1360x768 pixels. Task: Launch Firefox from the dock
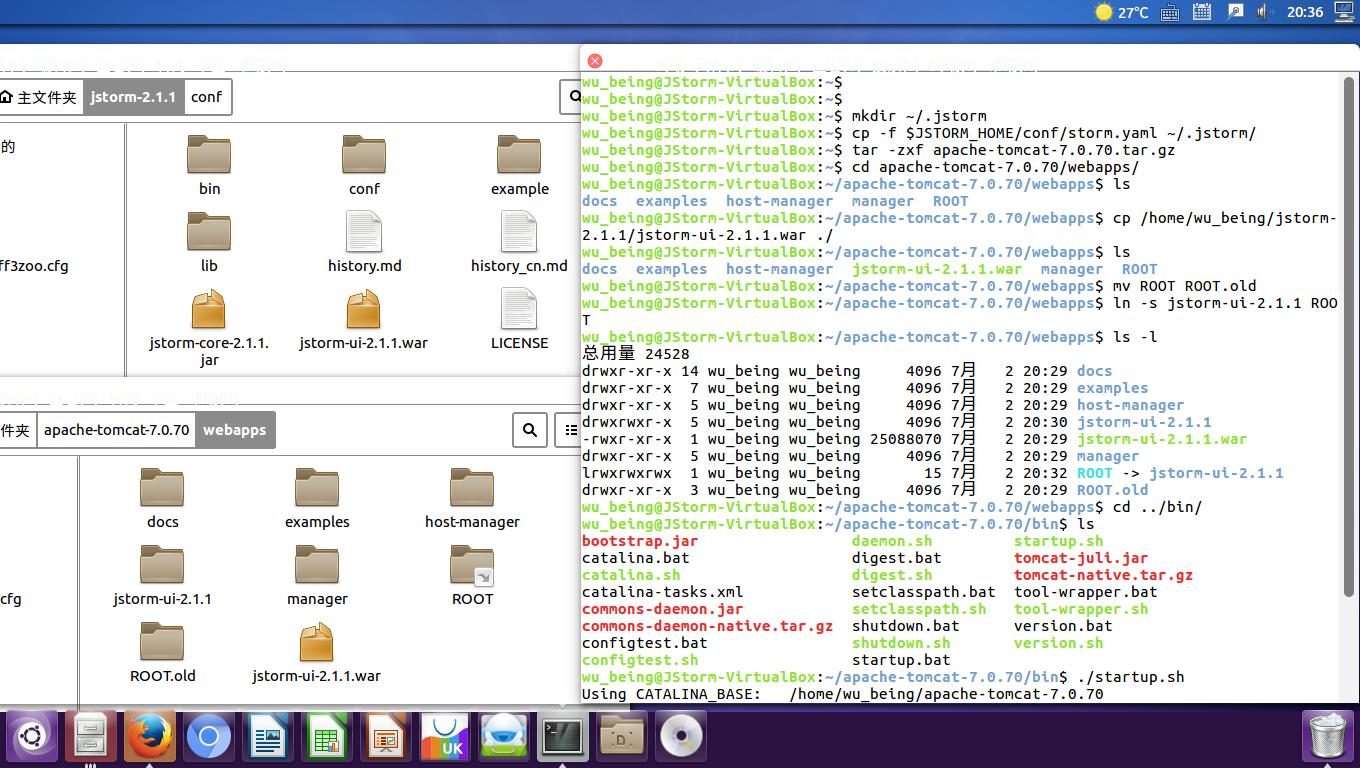pos(149,738)
